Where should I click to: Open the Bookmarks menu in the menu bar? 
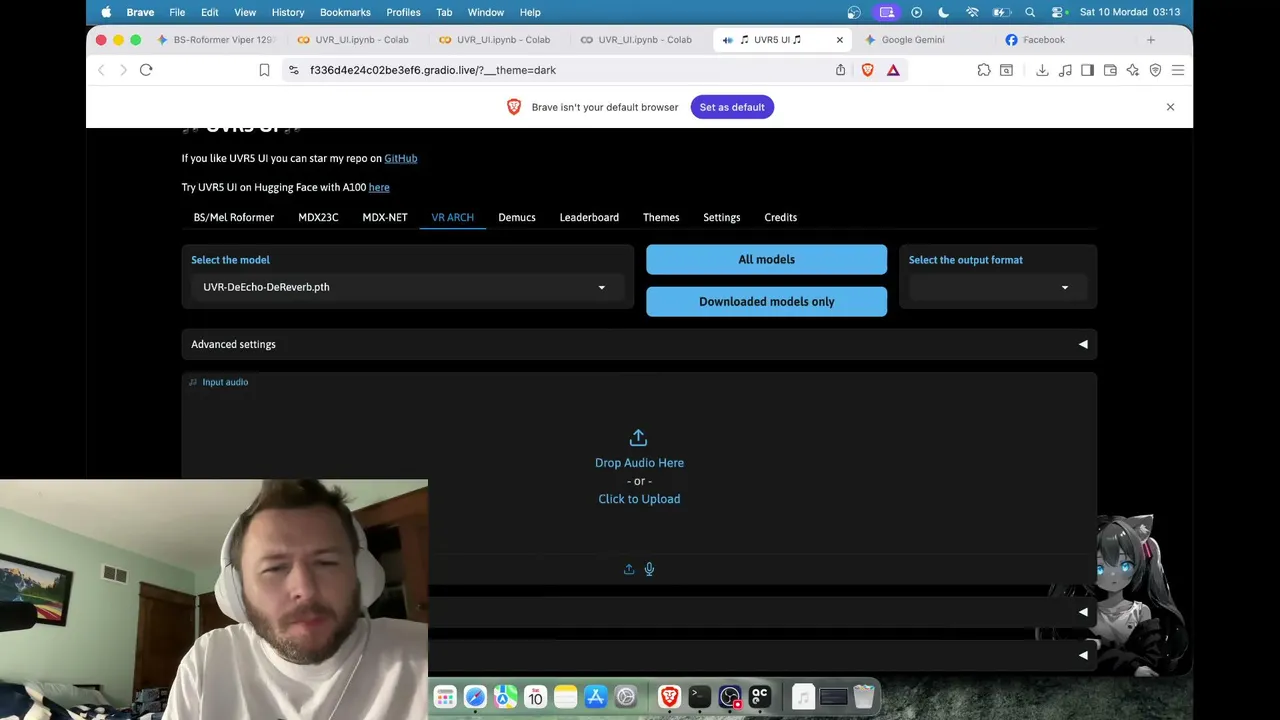(345, 12)
